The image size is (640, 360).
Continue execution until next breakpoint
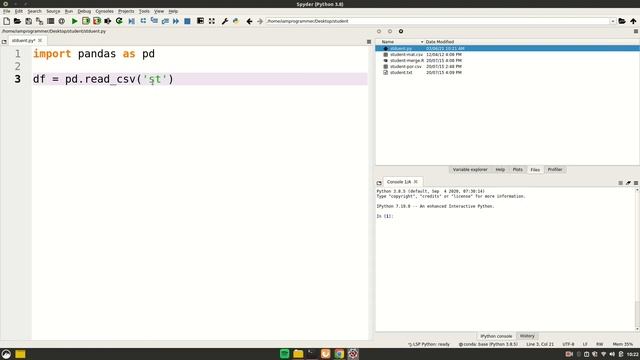pos(176,21)
